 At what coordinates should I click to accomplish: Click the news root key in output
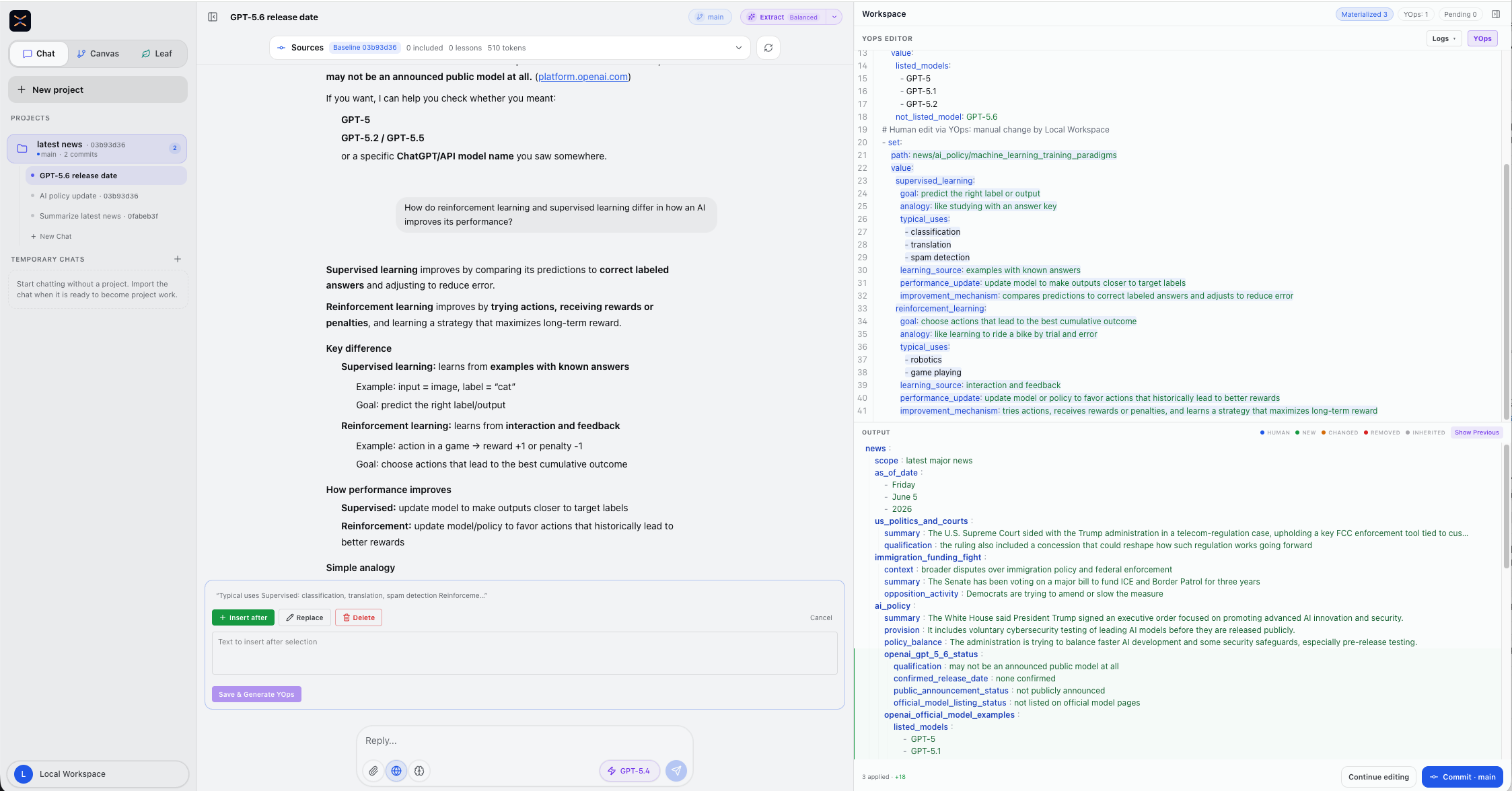[875, 449]
